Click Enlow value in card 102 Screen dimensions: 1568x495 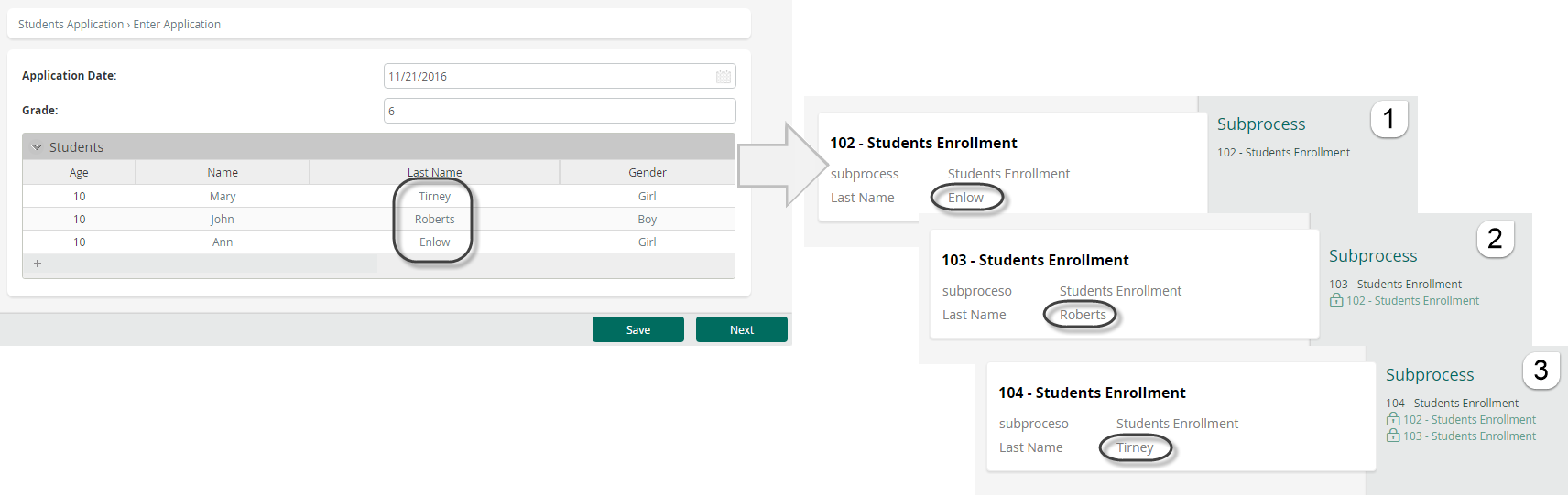click(965, 198)
